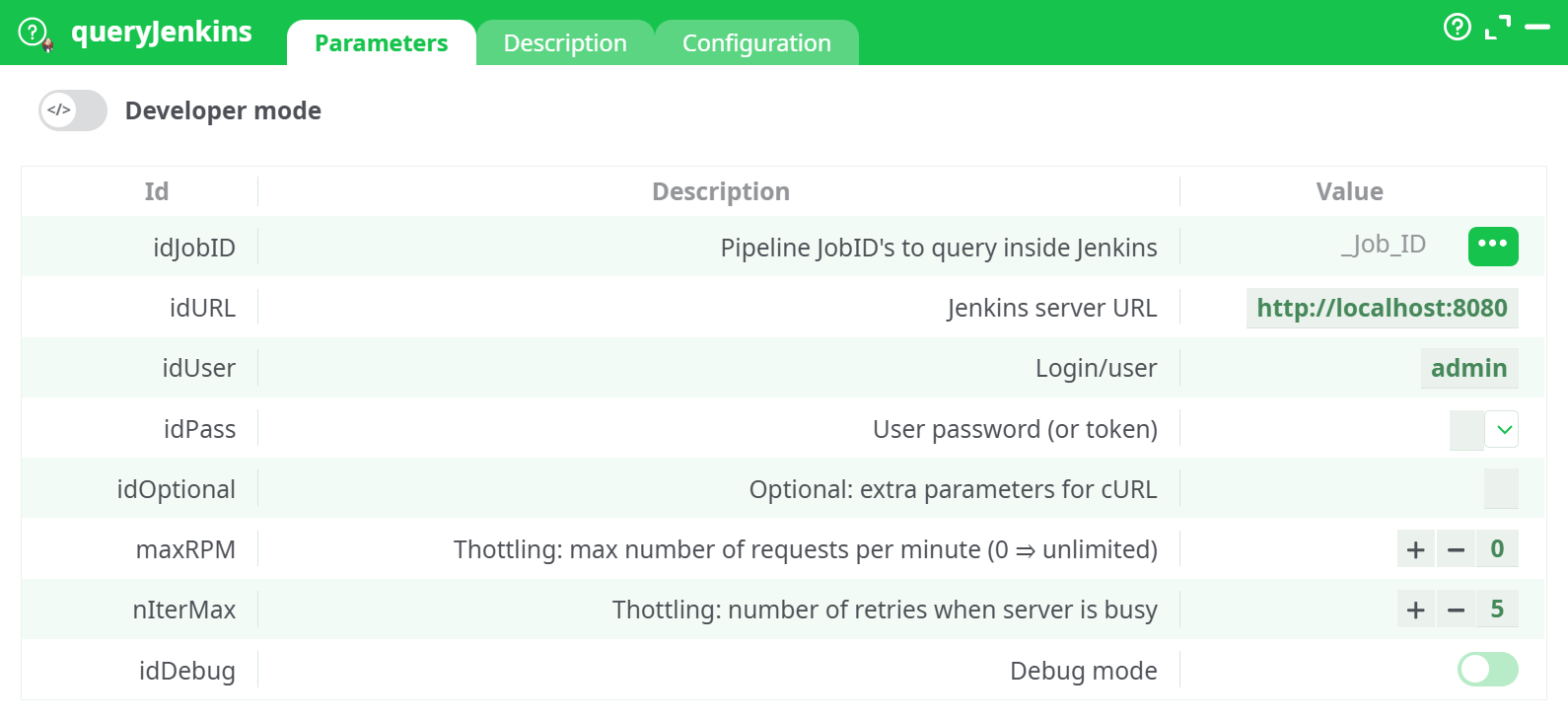Decrease nIterMax with the minus button
This screenshot has height=719, width=1568.
(1456, 610)
